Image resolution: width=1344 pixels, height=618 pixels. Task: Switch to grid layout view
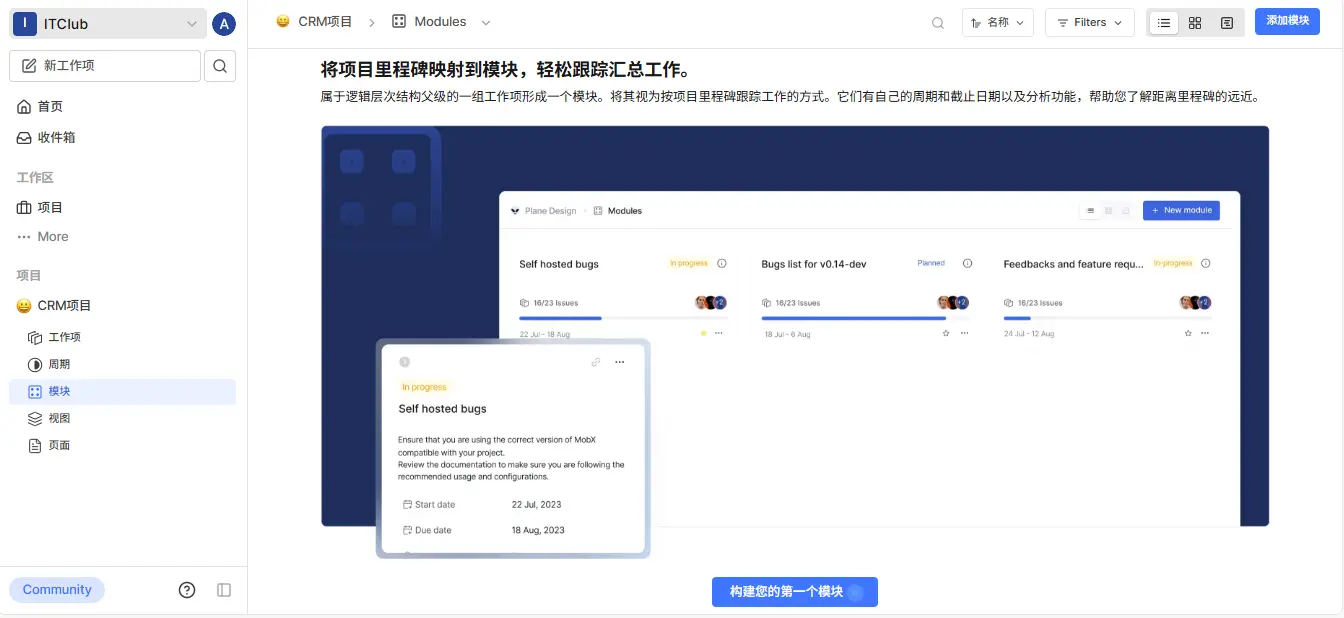(x=1195, y=23)
